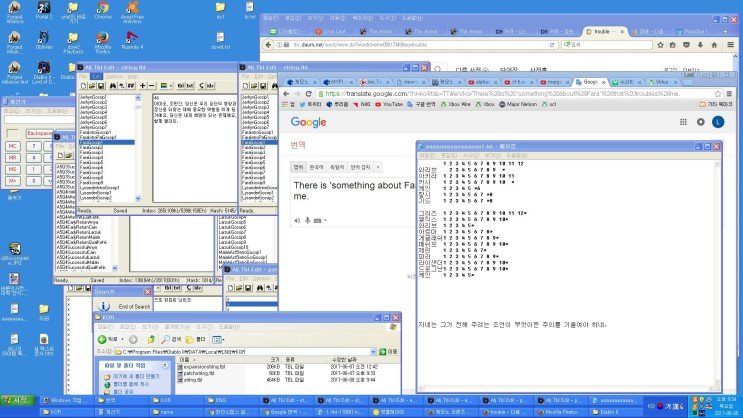Click Chrome translate.google.com address bar
The width and height of the screenshot is (743, 418).
pyautogui.click(x=519, y=94)
